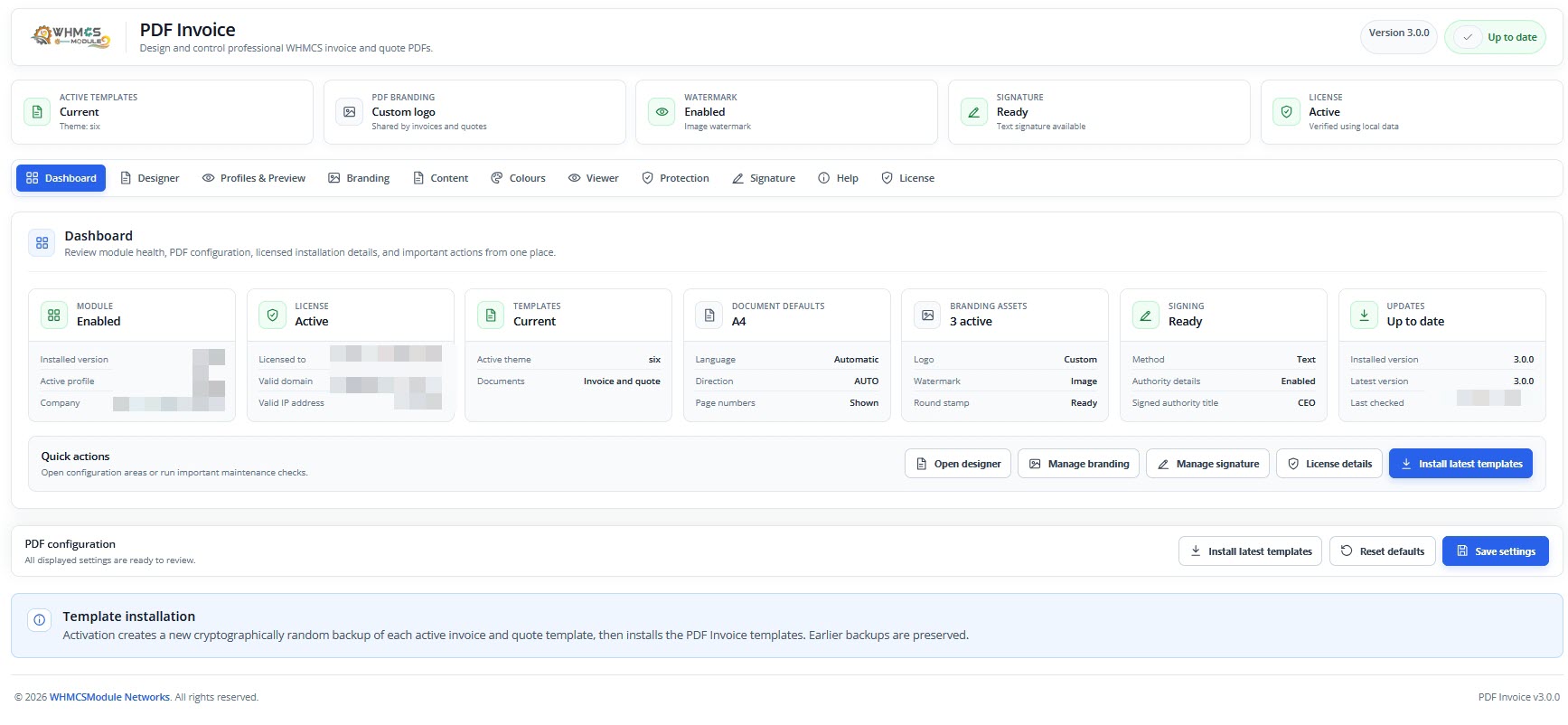Go to the Signature tab

click(x=764, y=178)
